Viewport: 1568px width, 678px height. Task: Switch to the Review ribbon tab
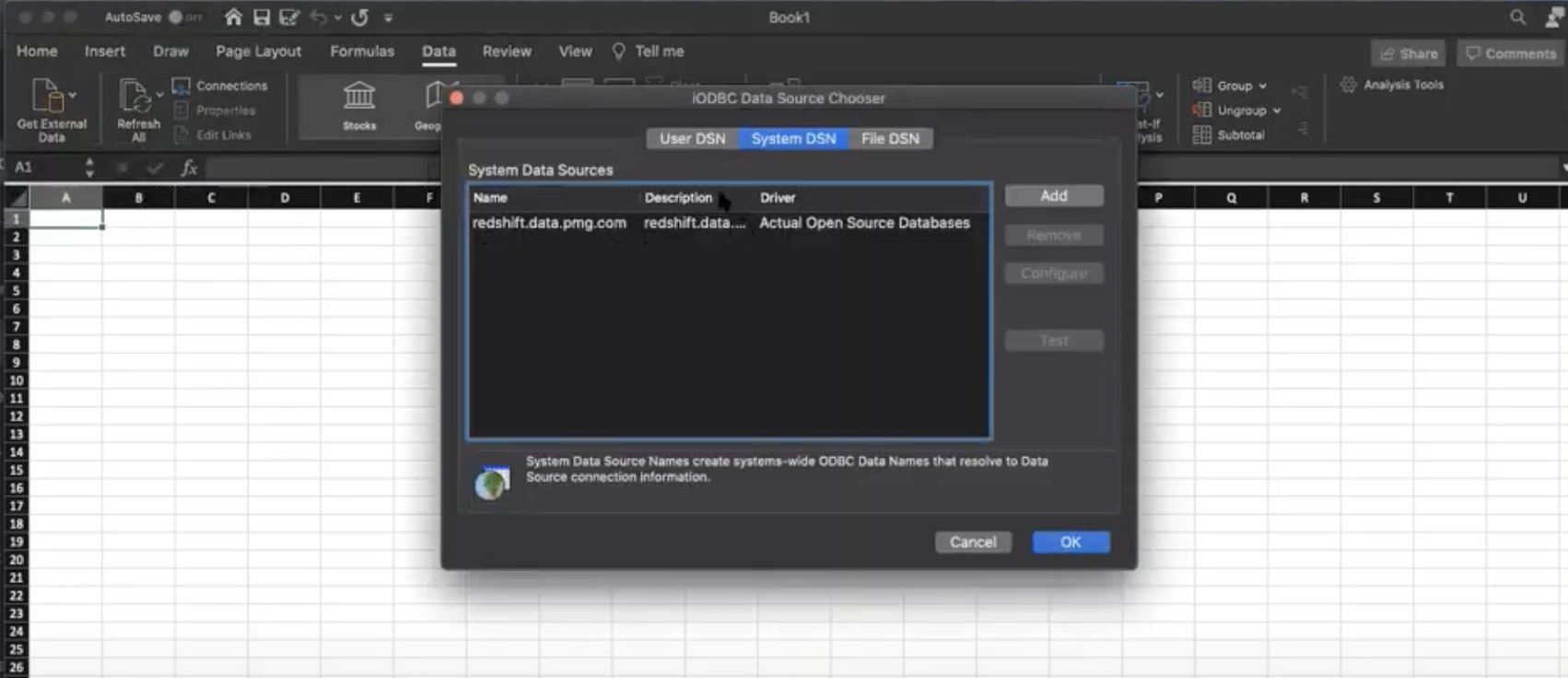(x=507, y=52)
